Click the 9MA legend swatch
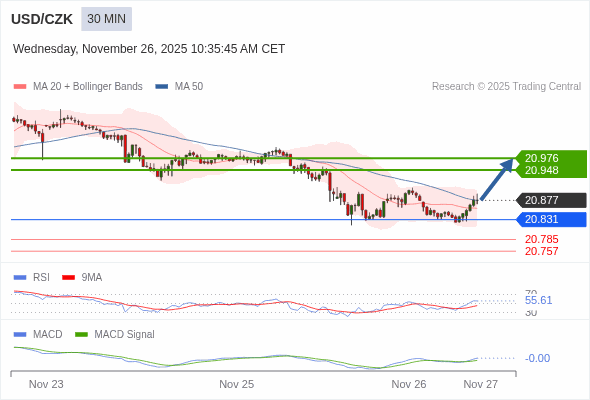 pyautogui.click(x=68, y=278)
